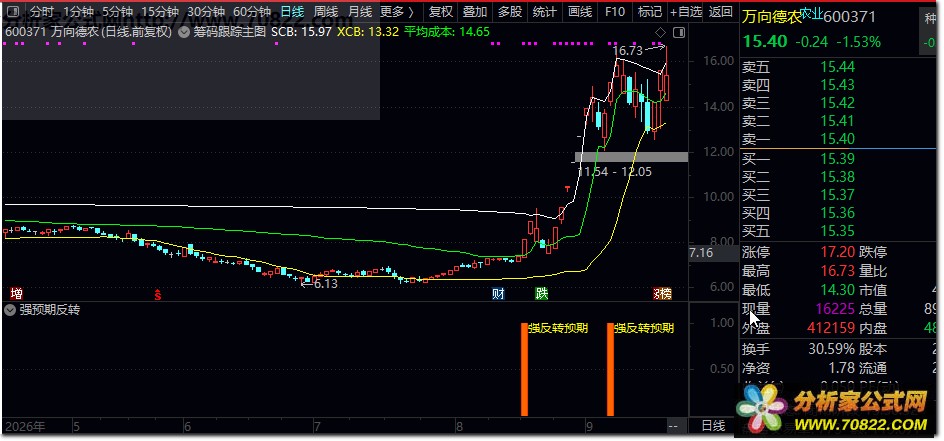Click the 日线 label at the bottom right
Image resolution: width=944 pixels, height=441 pixels.
tap(713, 426)
